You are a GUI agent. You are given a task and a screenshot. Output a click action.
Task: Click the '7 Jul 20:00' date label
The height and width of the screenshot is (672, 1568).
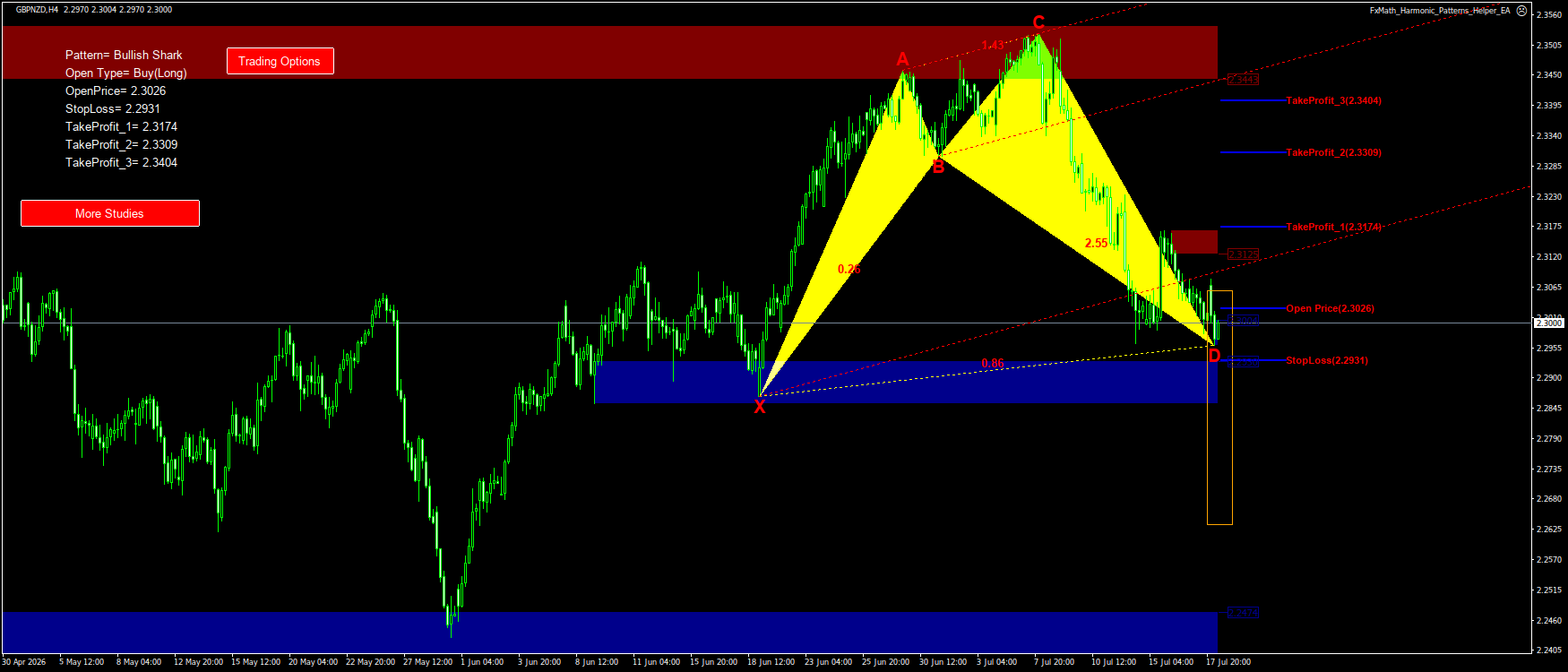pyautogui.click(x=1052, y=662)
